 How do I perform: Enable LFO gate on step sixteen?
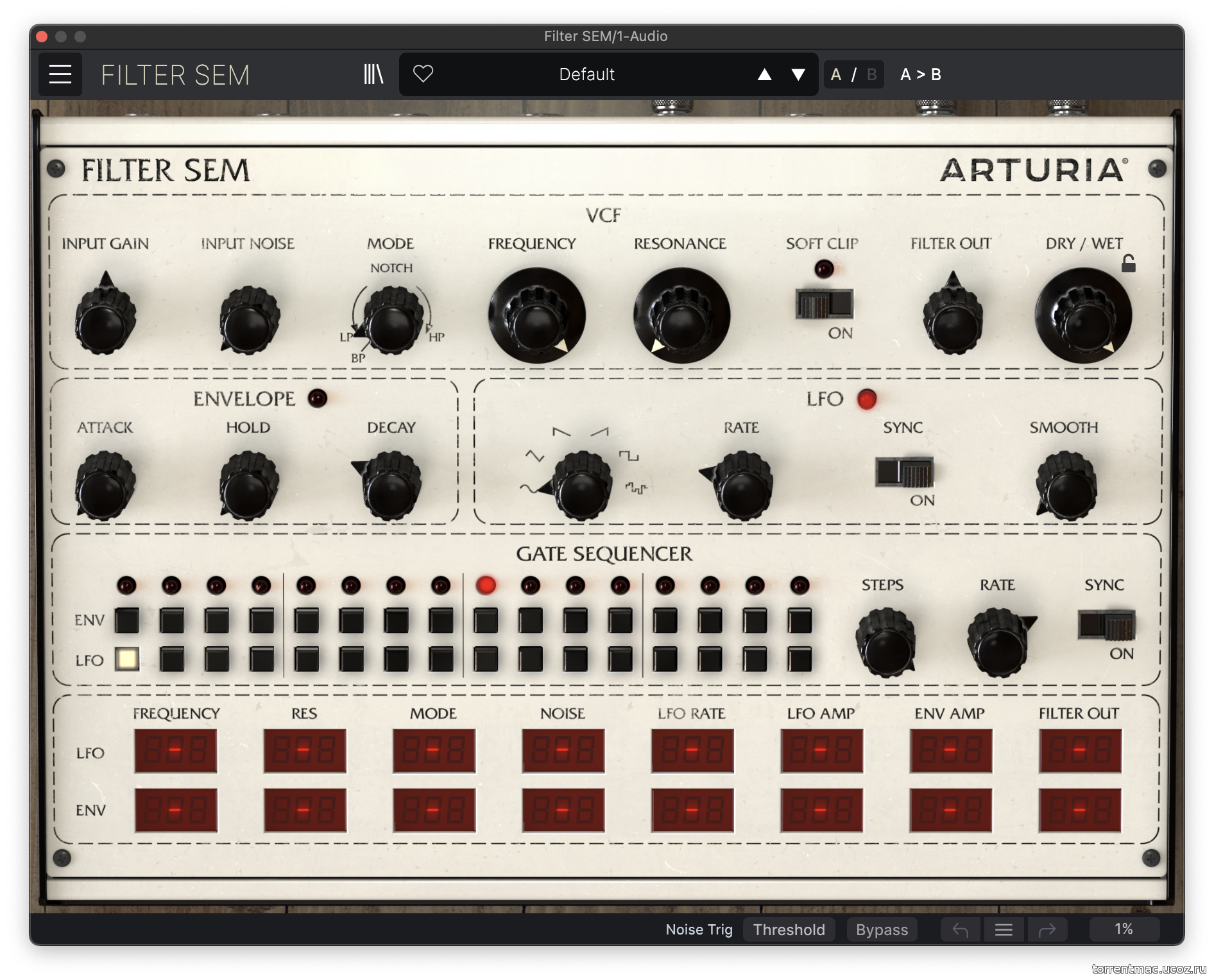[x=800, y=659]
